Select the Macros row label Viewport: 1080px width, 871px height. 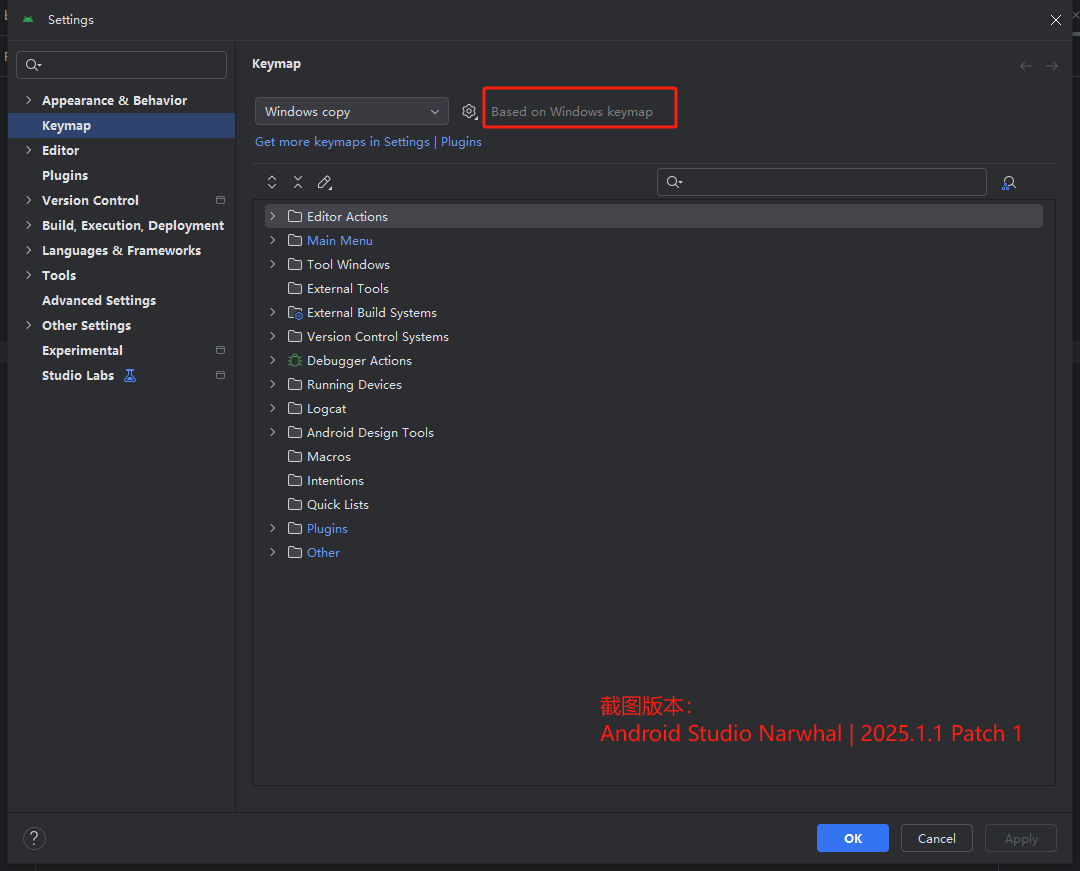coord(329,457)
